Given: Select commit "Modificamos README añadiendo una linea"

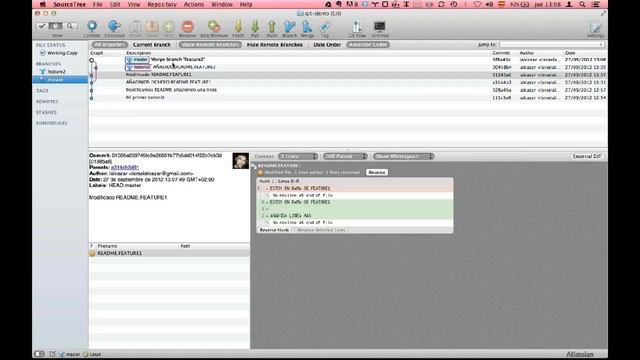Looking at the screenshot, I should coord(348,90).
